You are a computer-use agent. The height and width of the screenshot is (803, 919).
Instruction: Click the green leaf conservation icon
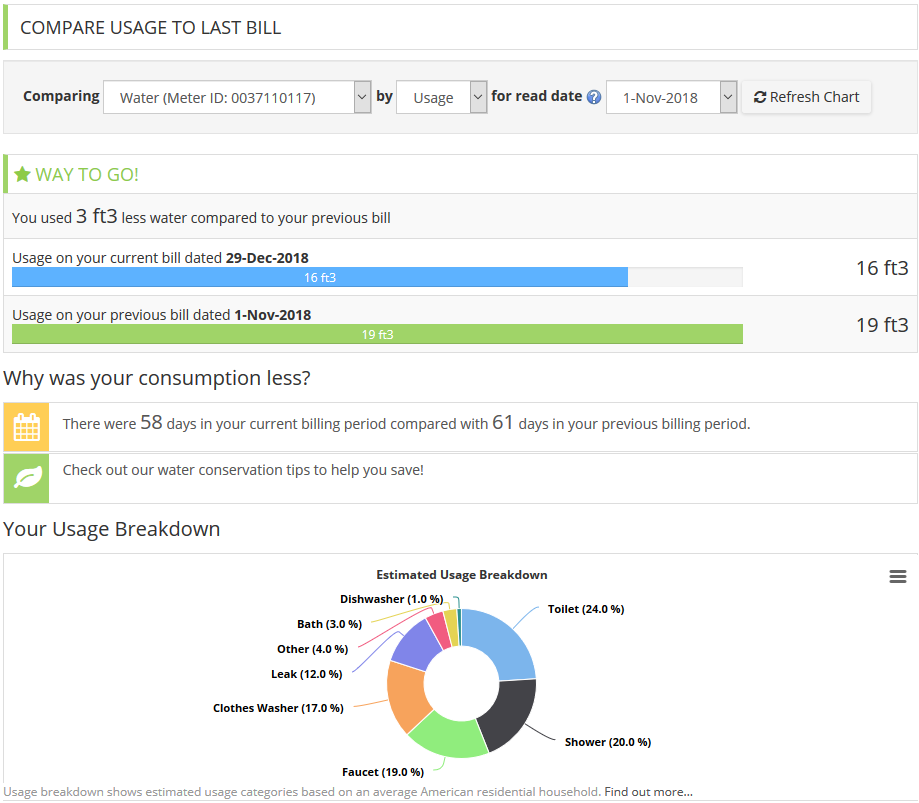(27, 478)
